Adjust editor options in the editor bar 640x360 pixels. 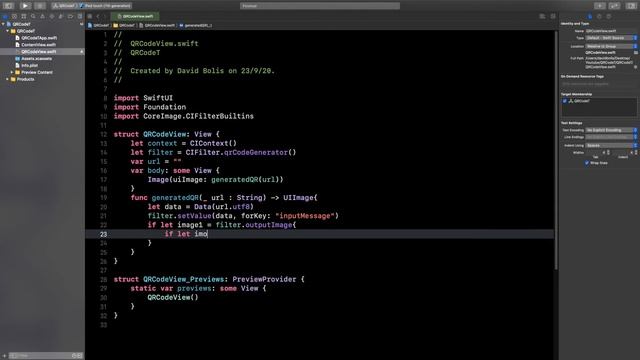coord(542,16)
